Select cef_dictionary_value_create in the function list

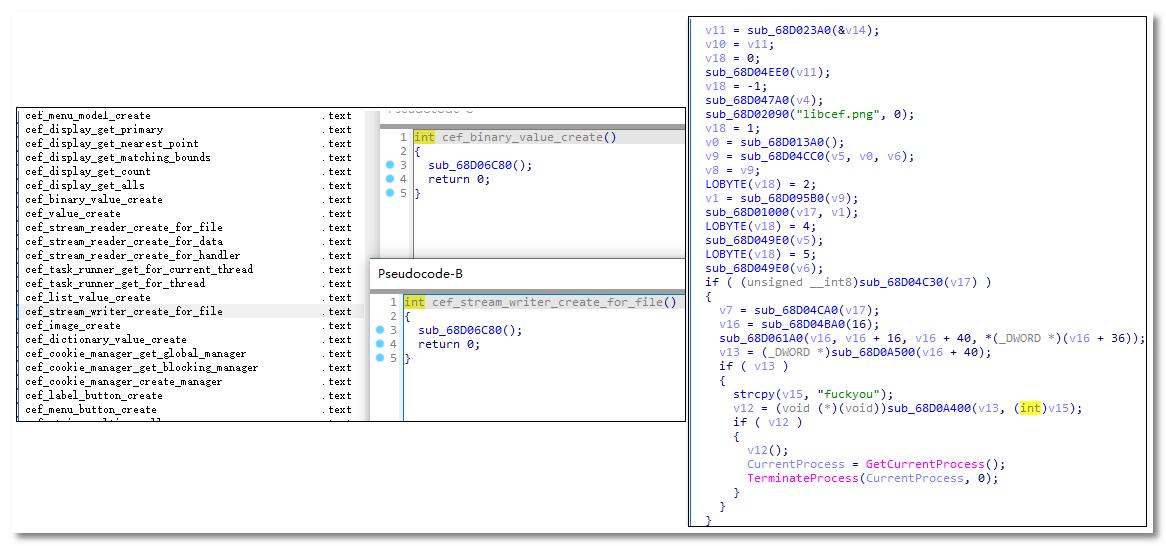(105, 340)
